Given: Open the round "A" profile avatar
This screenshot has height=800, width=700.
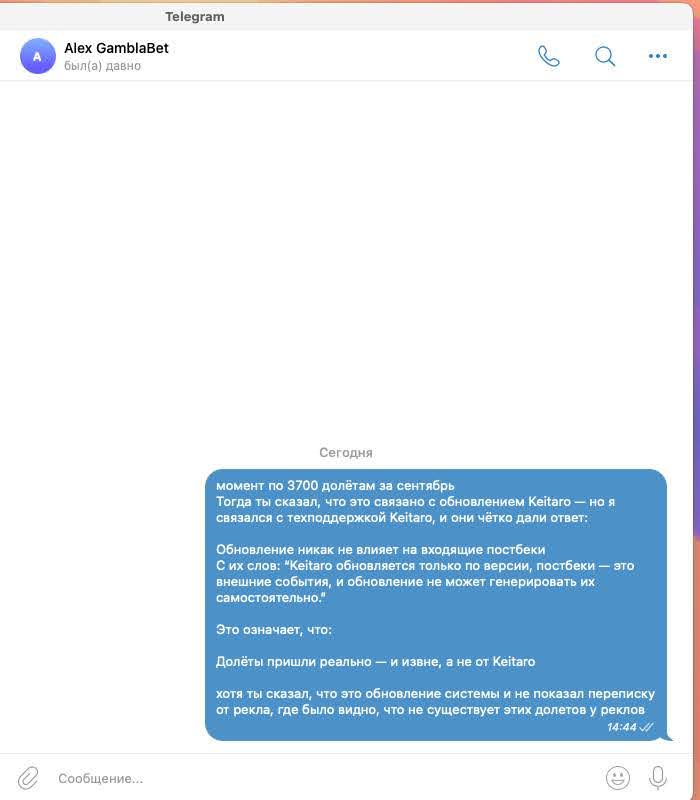Looking at the screenshot, I should [x=37, y=56].
